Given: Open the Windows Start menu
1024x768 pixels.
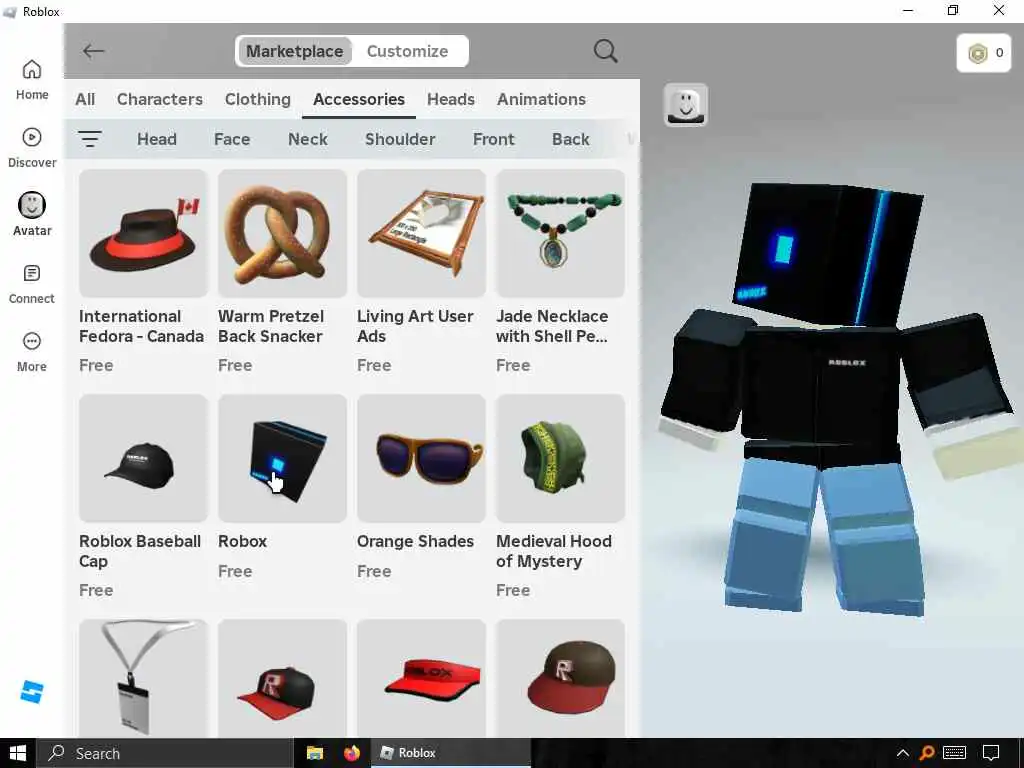Looking at the screenshot, I should click(18, 753).
